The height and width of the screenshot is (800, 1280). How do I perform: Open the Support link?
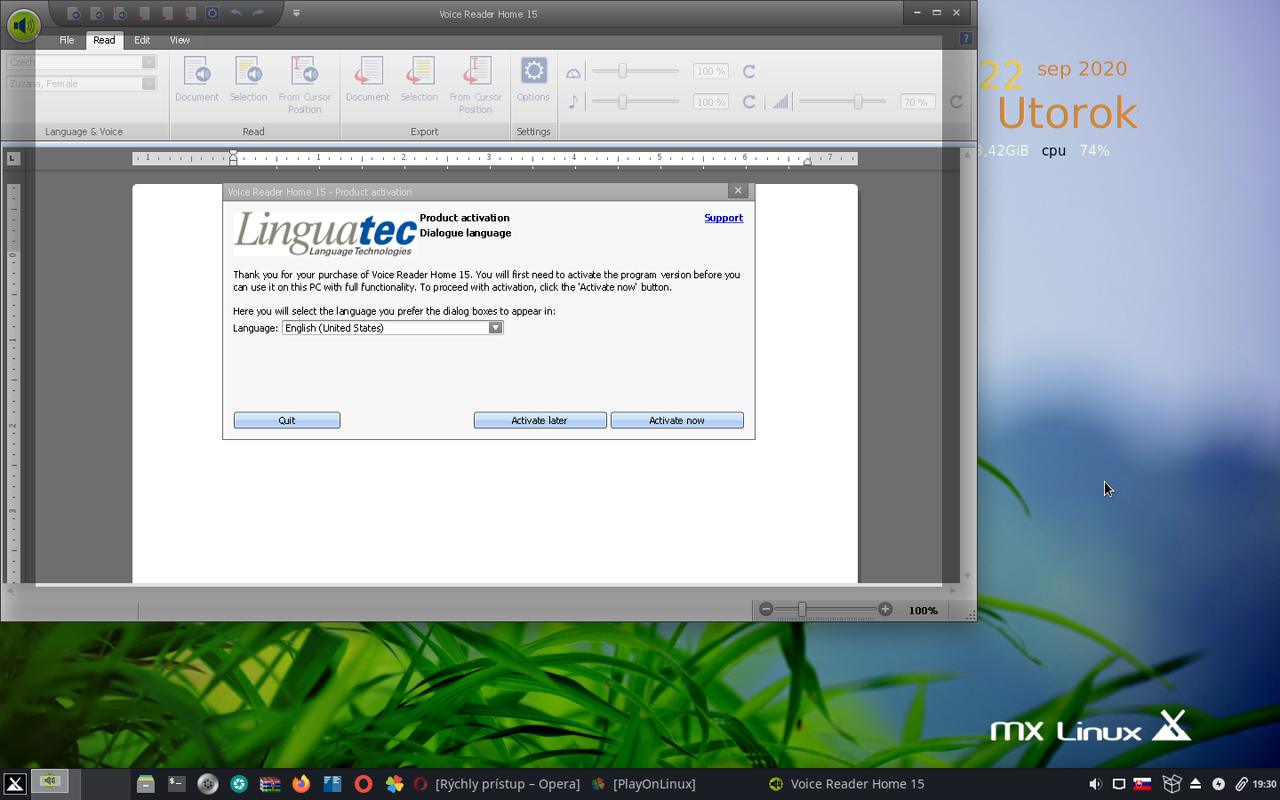pyautogui.click(x=723, y=218)
